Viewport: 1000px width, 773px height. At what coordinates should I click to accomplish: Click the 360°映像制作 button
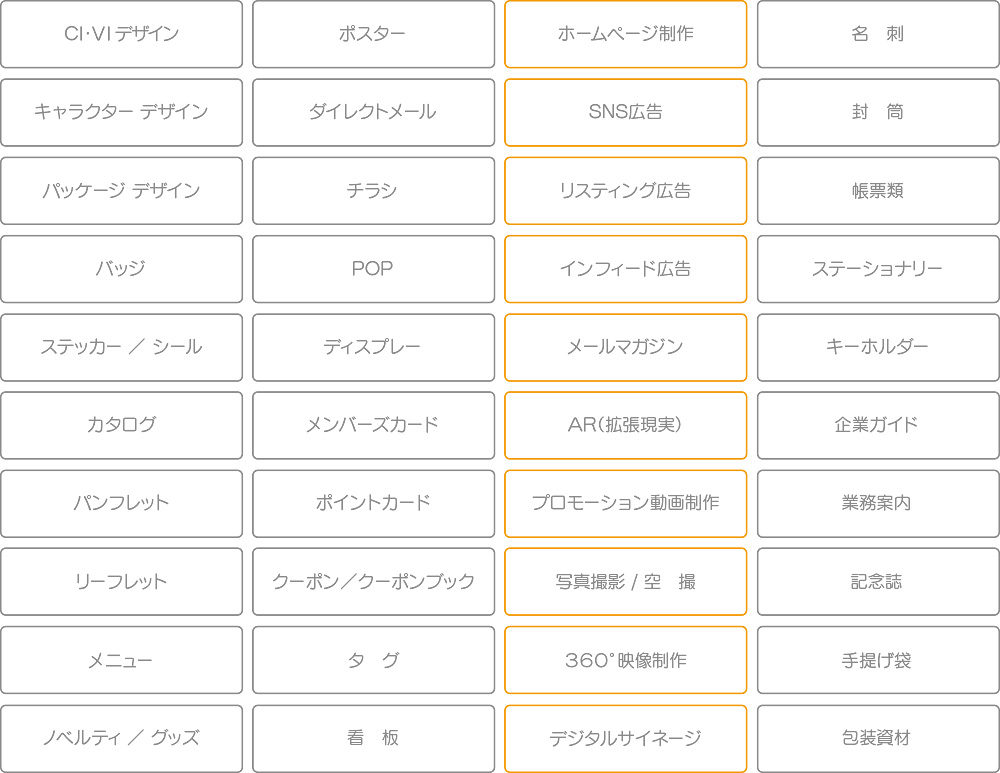[x=626, y=660]
